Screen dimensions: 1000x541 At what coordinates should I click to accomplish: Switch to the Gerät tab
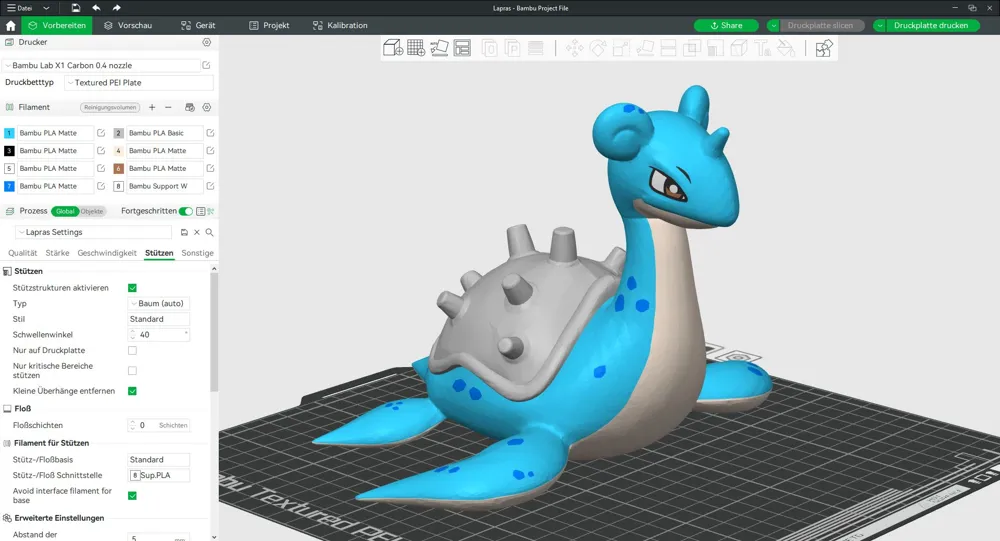198,26
